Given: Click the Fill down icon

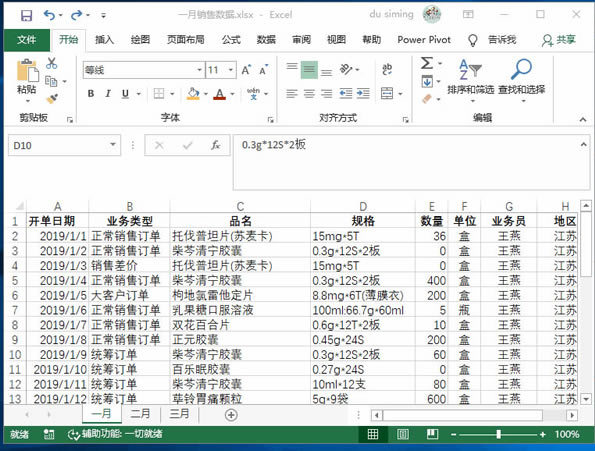Looking at the screenshot, I should tap(427, 81).
